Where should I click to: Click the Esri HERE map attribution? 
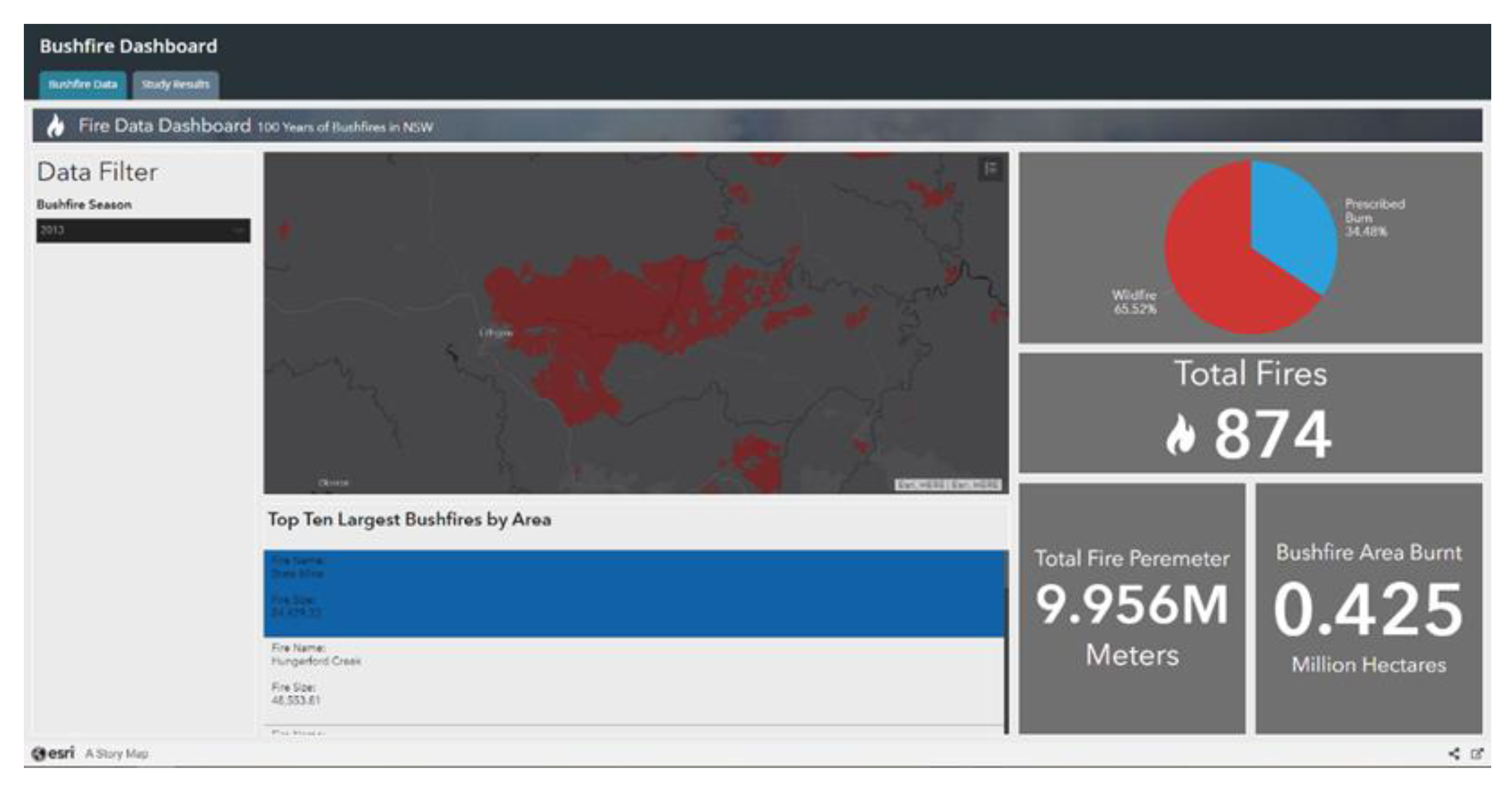point(948,485)
